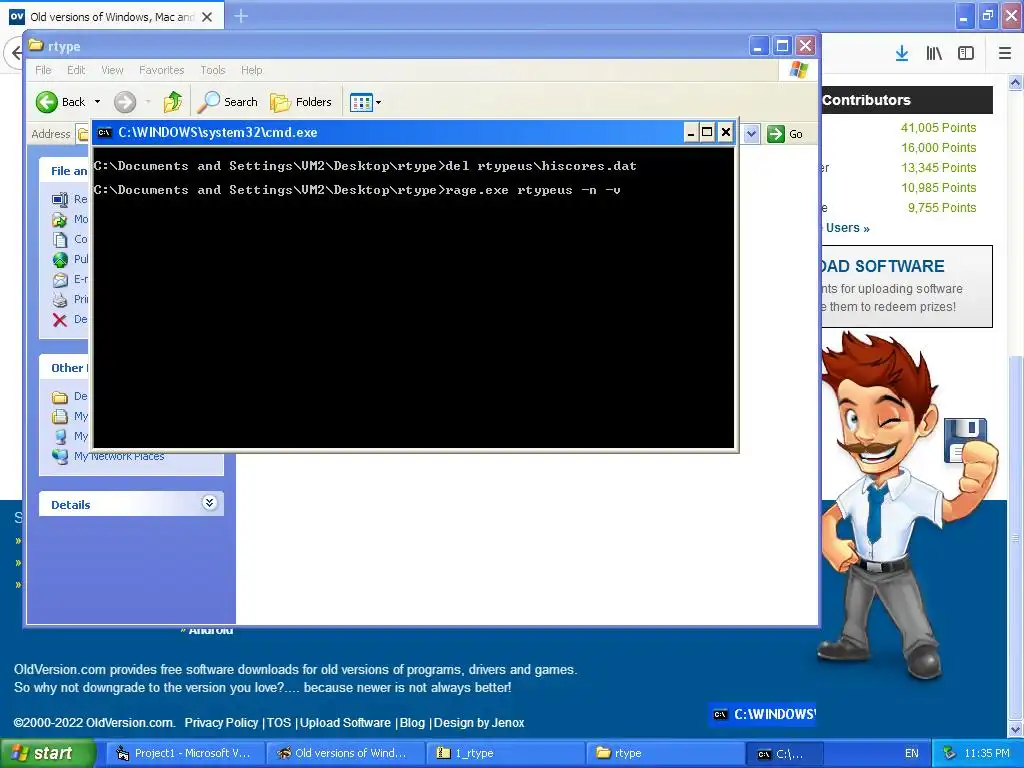Click the Delete red X icon in task pane

(x=60, y=319)
